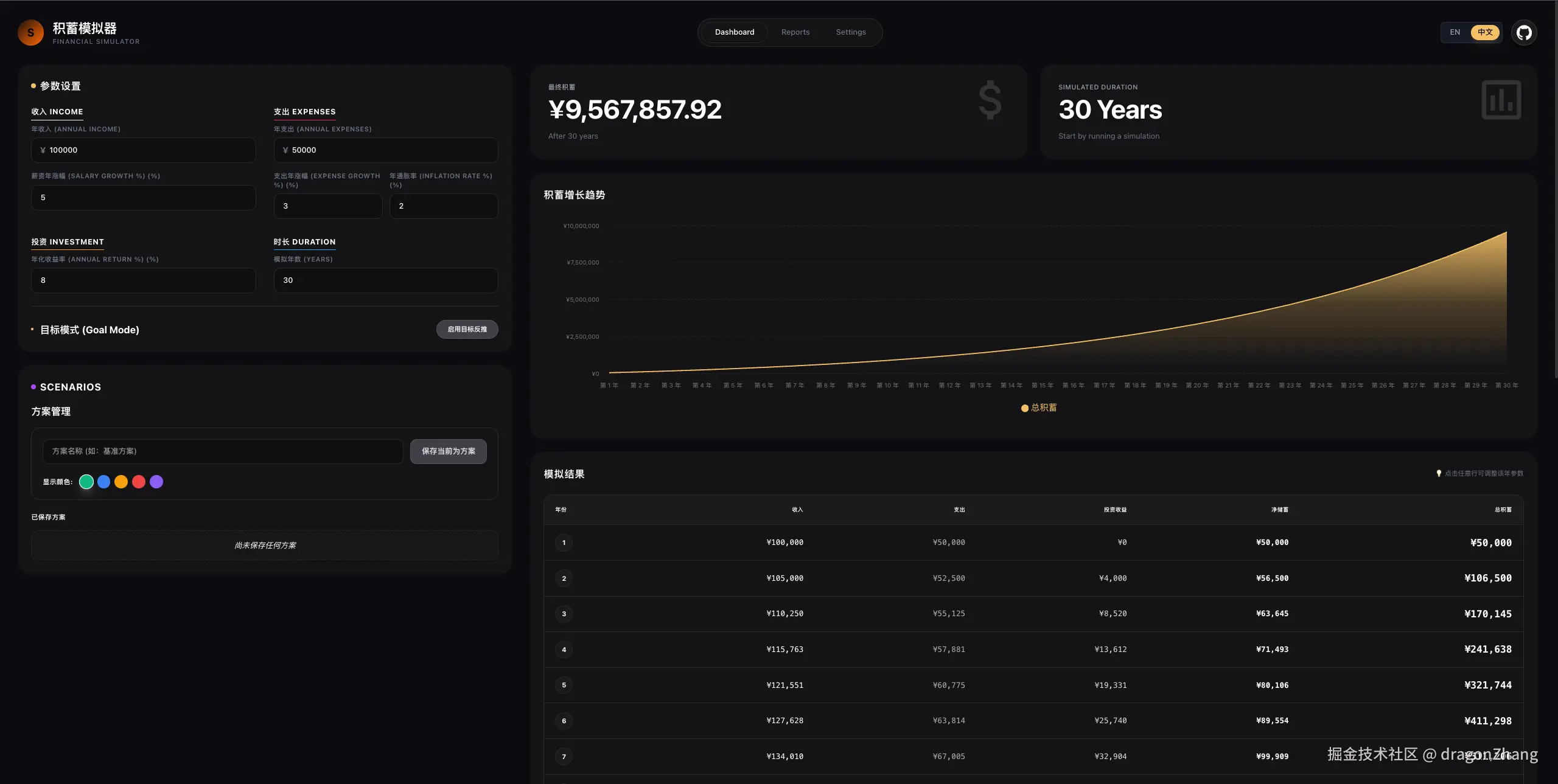Click the dollar sign icon on savings card

[x=990, y=100]
